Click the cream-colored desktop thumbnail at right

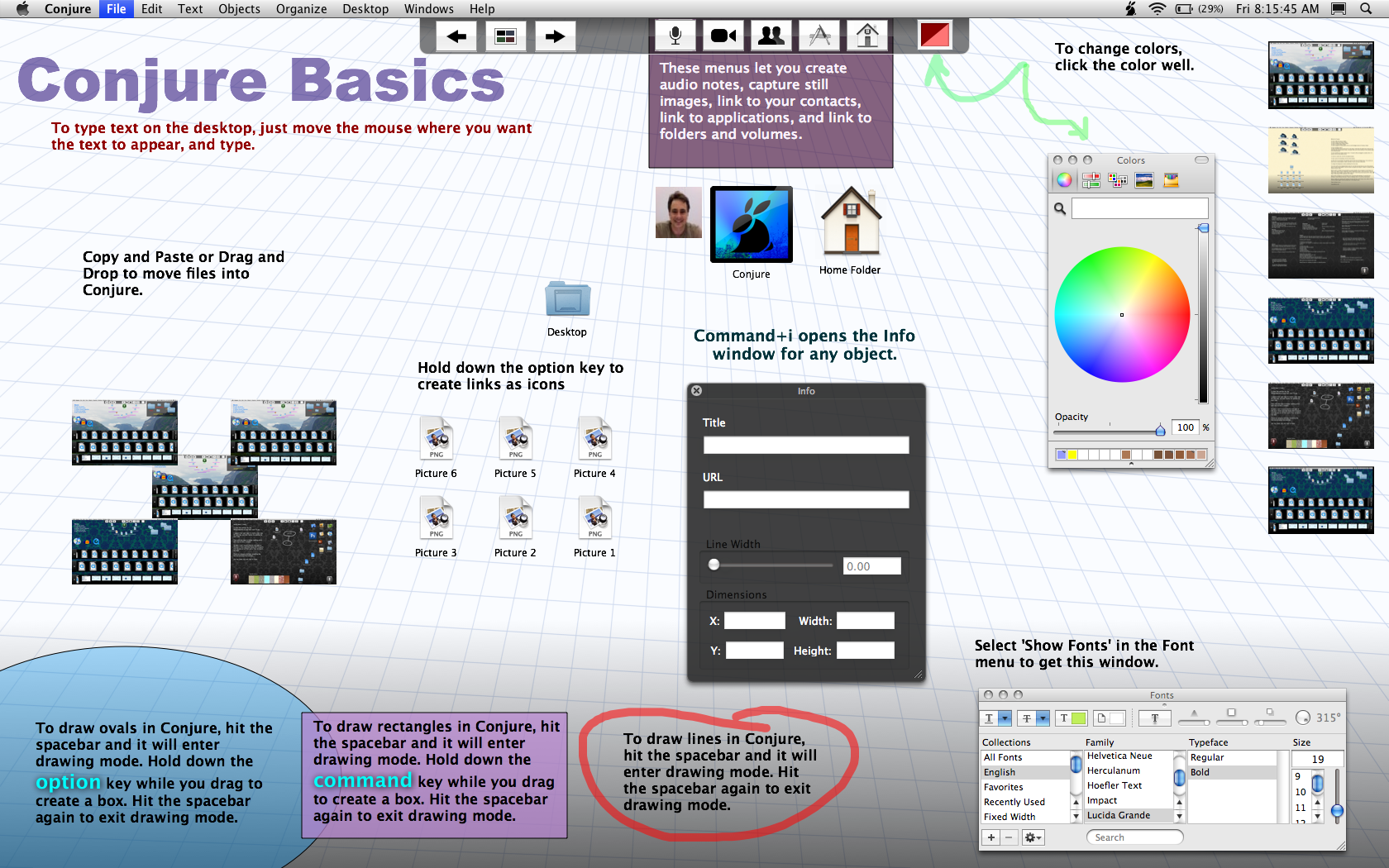pos(1321,160)
